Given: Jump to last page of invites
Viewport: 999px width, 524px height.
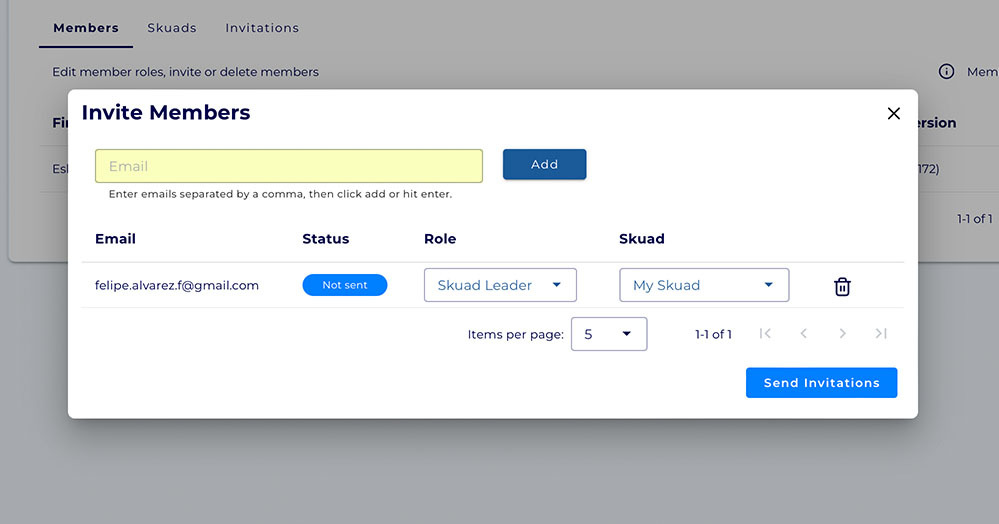Looking at the screenshot, I should coord(881,334).
